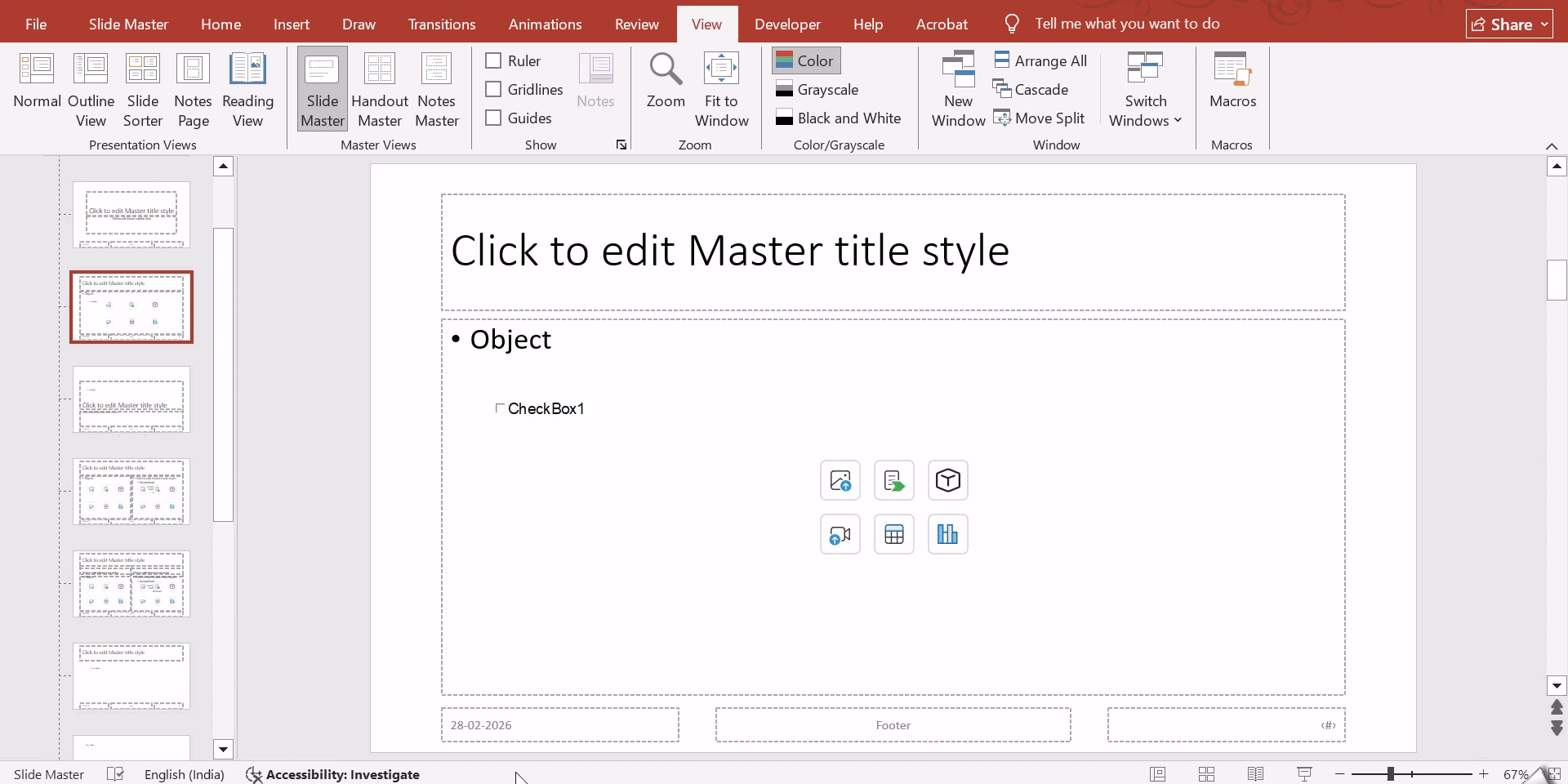The width and height of the screenshot is (1568, 784).
Task: Open a New Window of the presentation
Action: (x=957, y=88)
